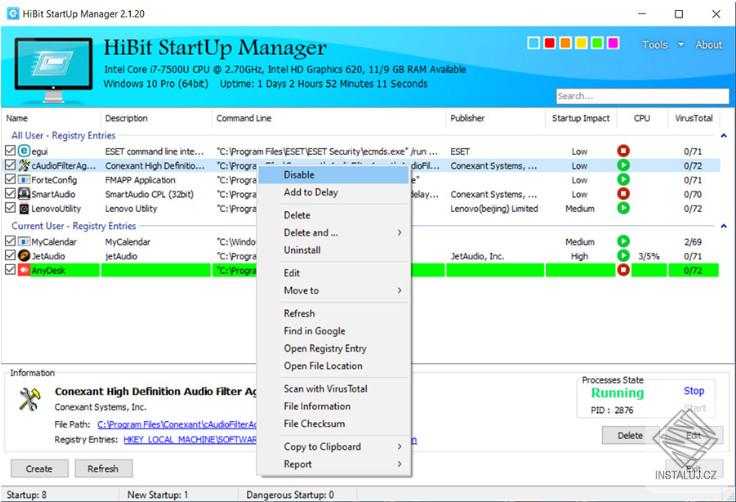This screenshot has height=502, width=736.
Task: Open the About page
Action: tap(709, 45)
